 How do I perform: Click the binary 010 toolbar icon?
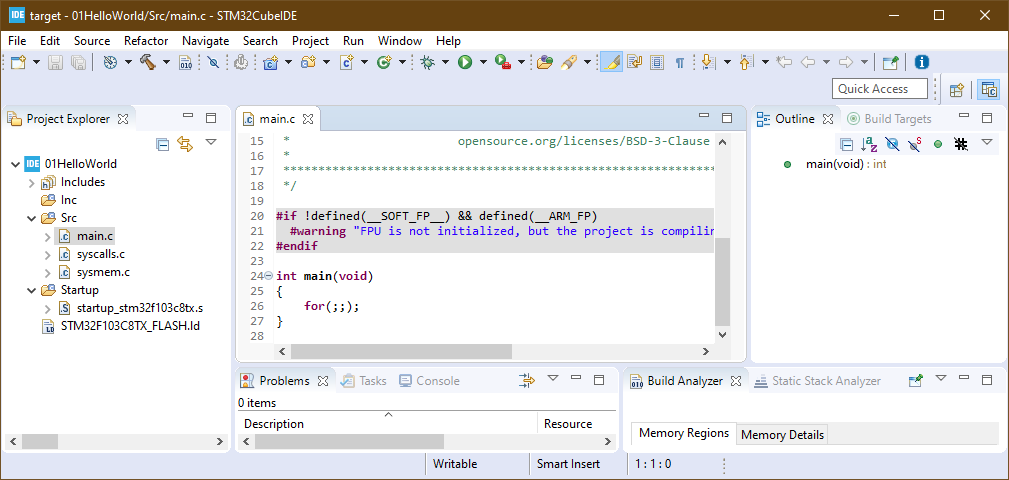(185, 62)
